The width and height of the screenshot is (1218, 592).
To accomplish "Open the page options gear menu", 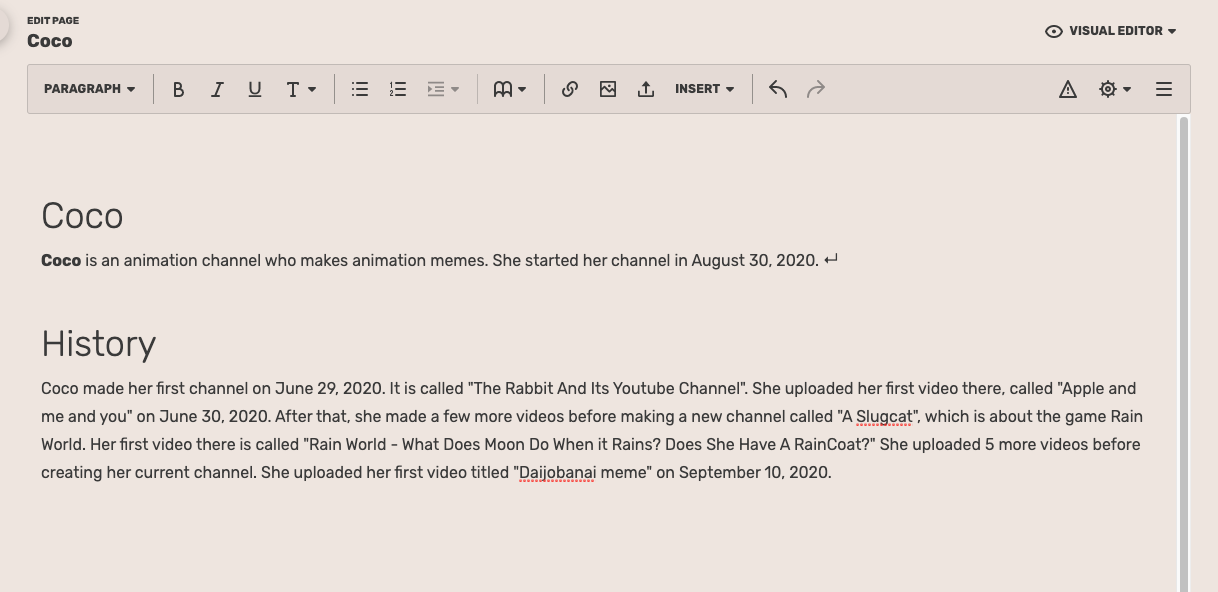I will pyautogui.click(x=1114, y=89).
